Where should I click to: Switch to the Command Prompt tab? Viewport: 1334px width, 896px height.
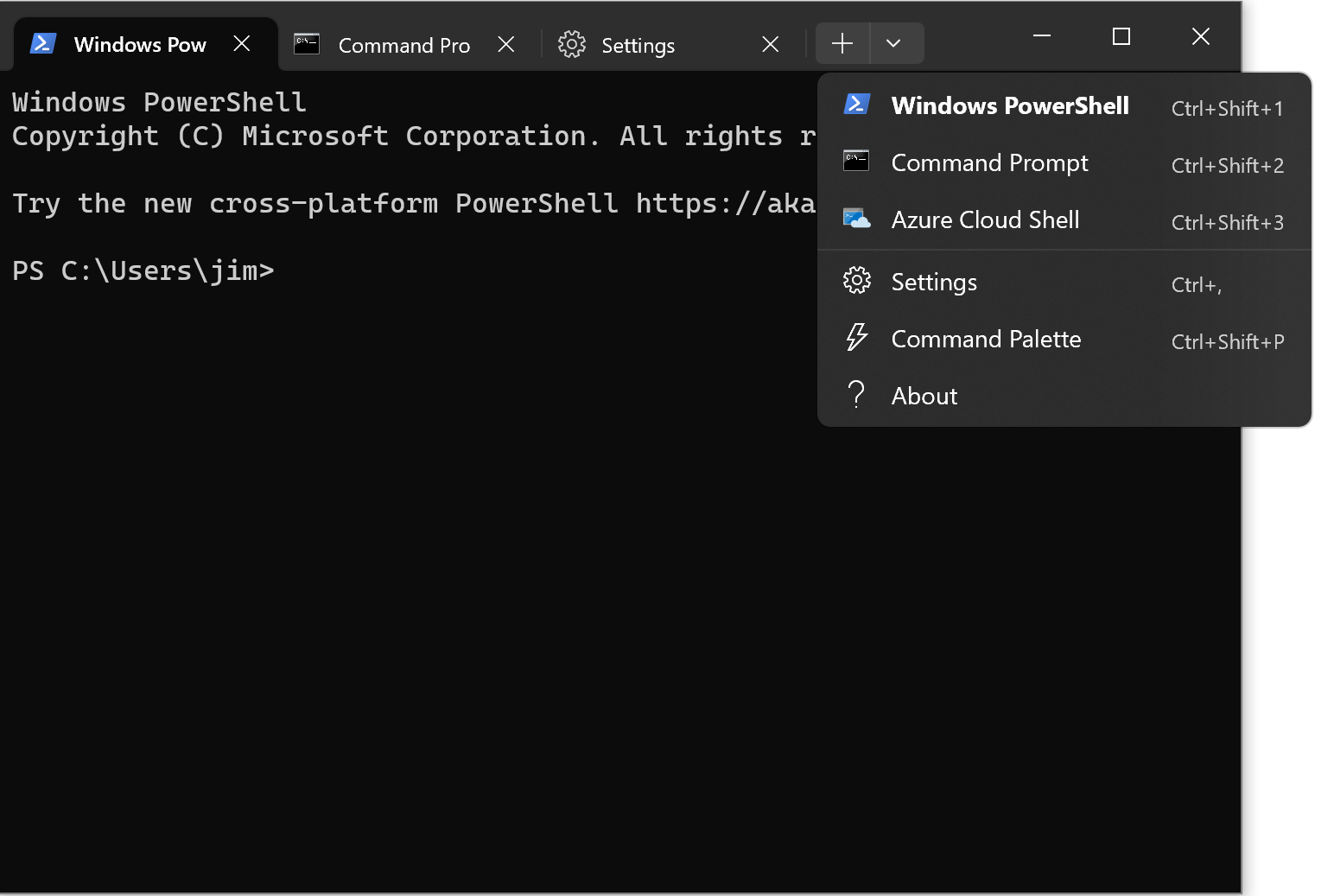point(410,45)
